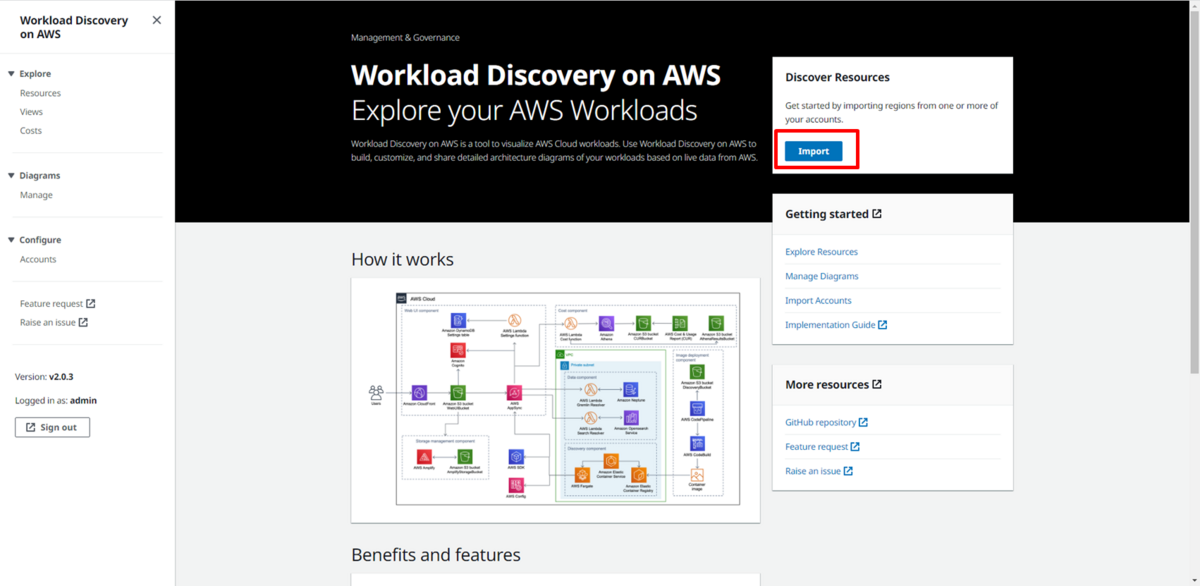Open the GitHub repository link
Viewport: 1200px width, 586px height.
pyautogui.click(x=826, y=423)
